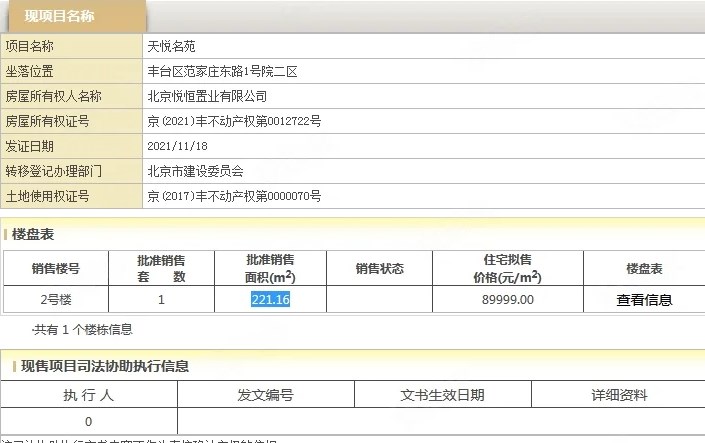Click the 发文编号 column header
The width and height of the screenshot is (705, 443).
pyautogui.click(x=265, y=395)
